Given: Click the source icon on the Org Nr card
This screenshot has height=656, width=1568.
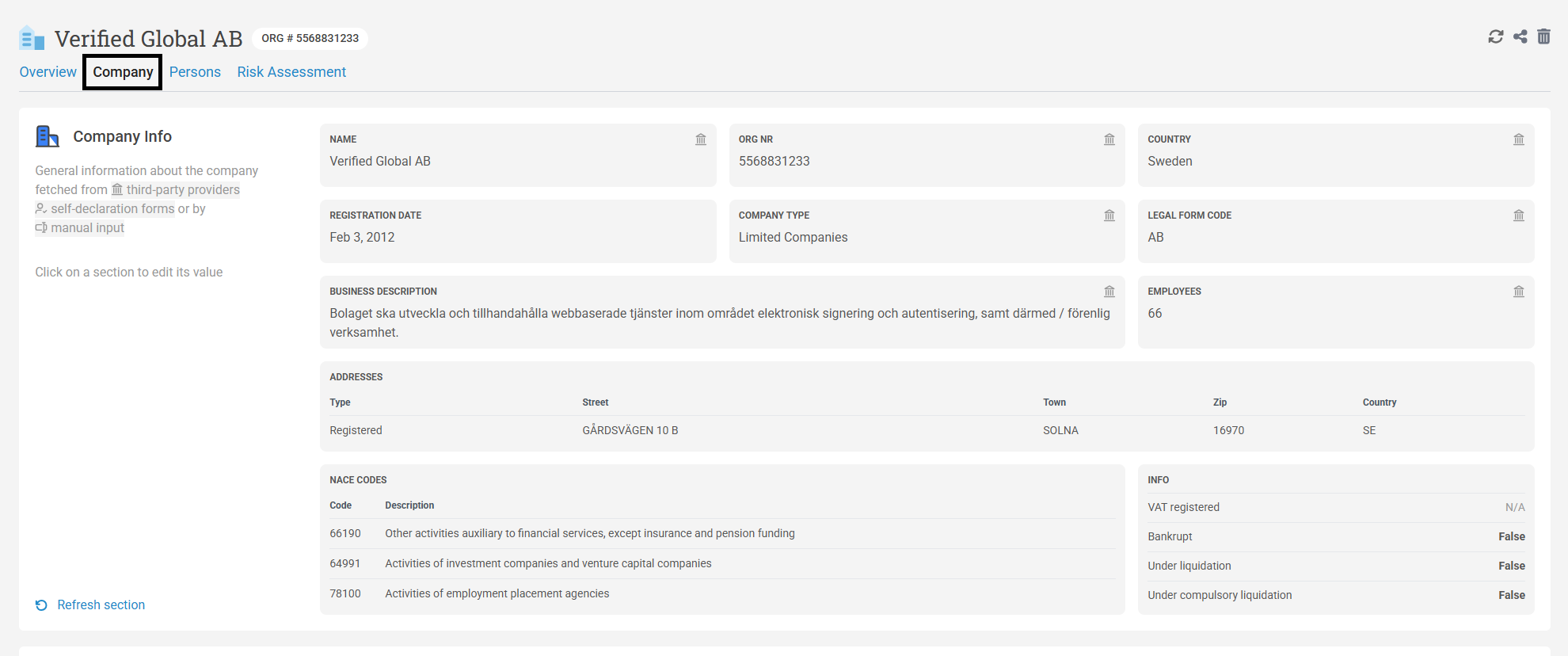Looking at the screenshot, I should click(1109, 139).
